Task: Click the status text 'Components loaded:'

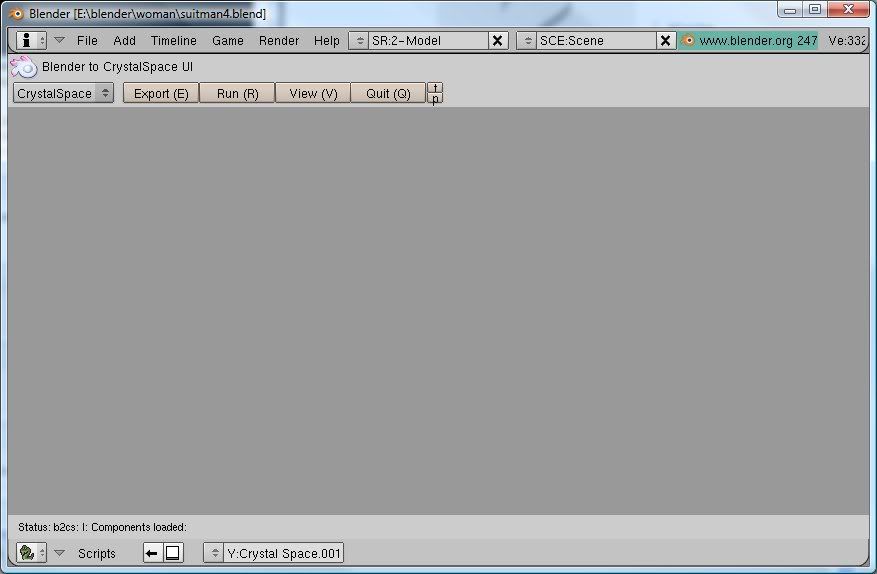Action: (138, 527)
